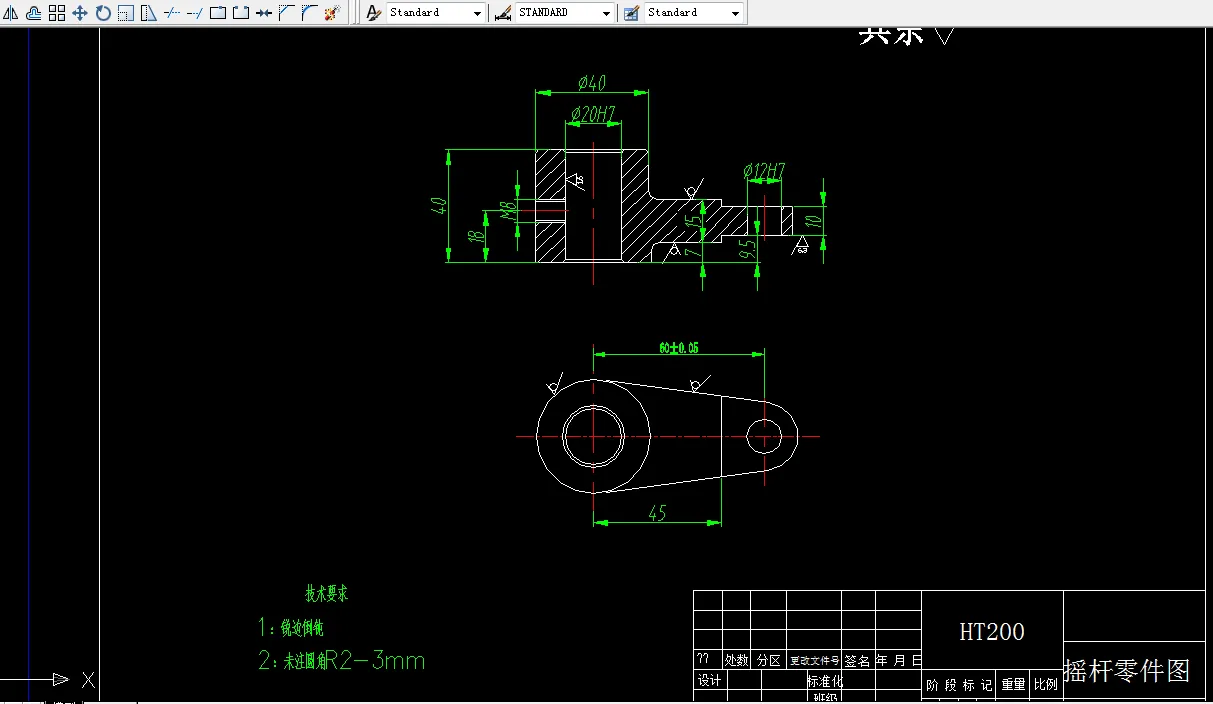Screen dimensions: 1213x704
Task: Select the M8 thread dimension text
Action: [x=508, y=210]
